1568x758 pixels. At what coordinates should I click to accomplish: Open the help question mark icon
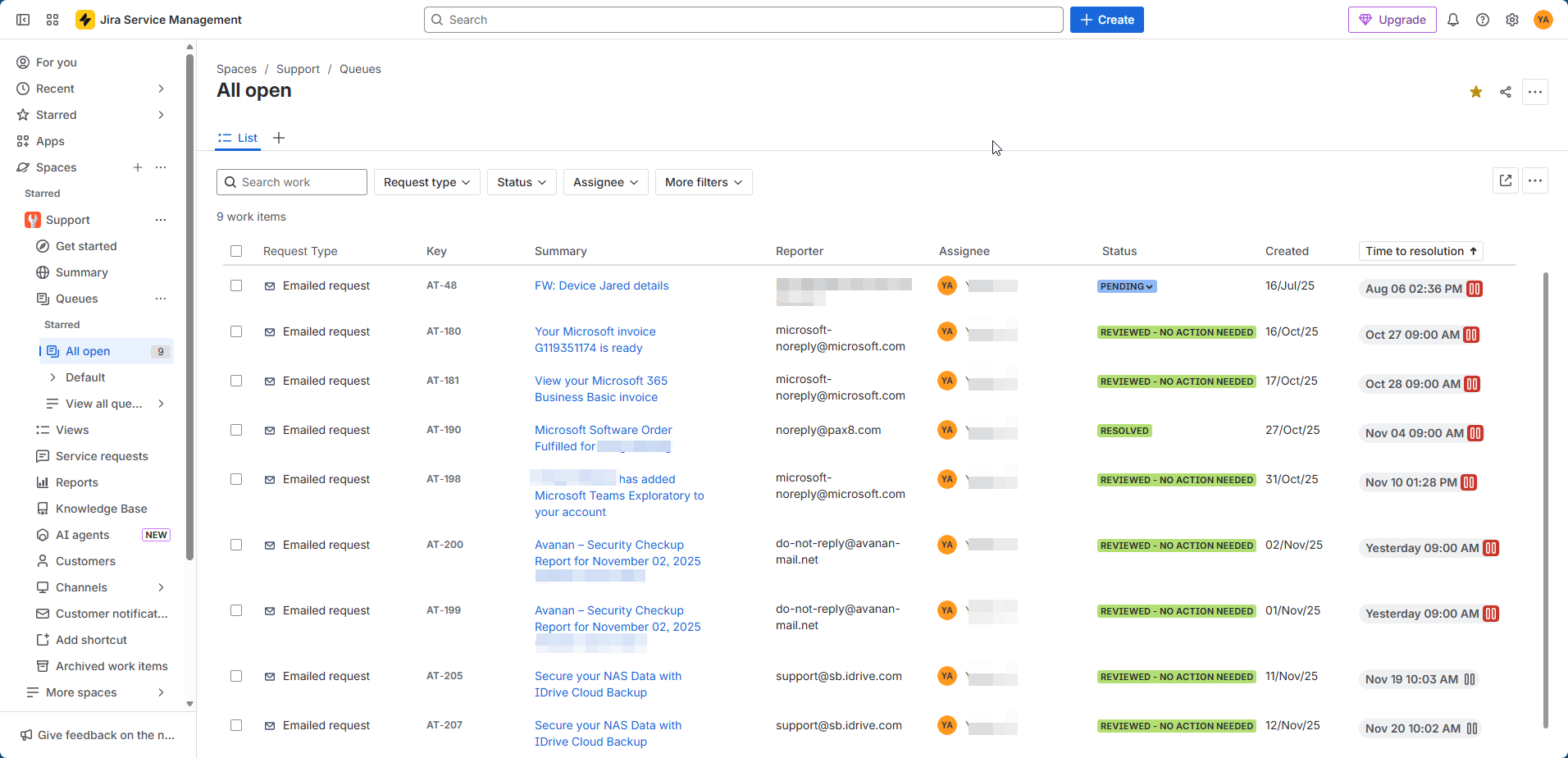[x=1483, y=20]
